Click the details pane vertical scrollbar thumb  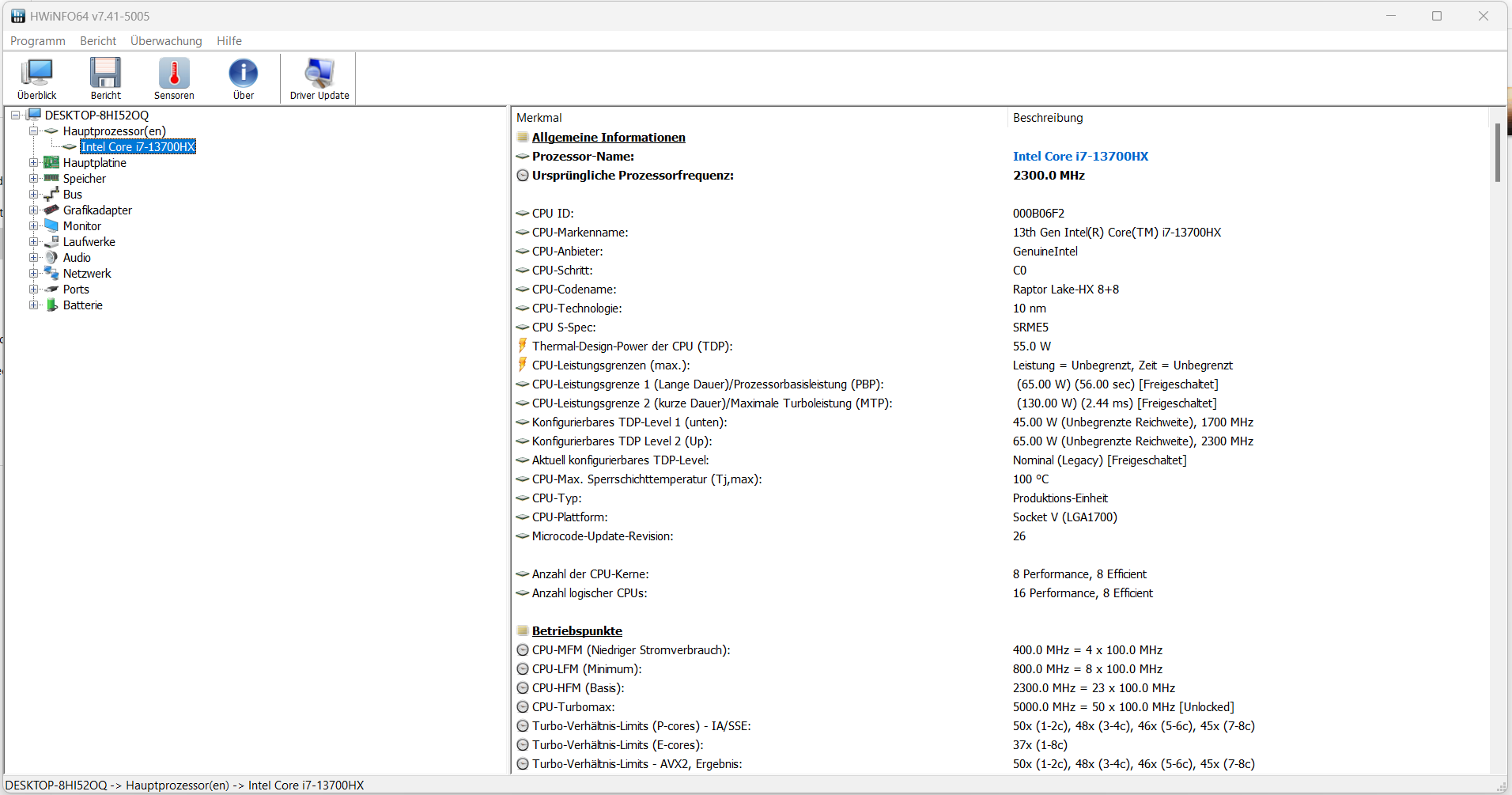coord(1497,153)
